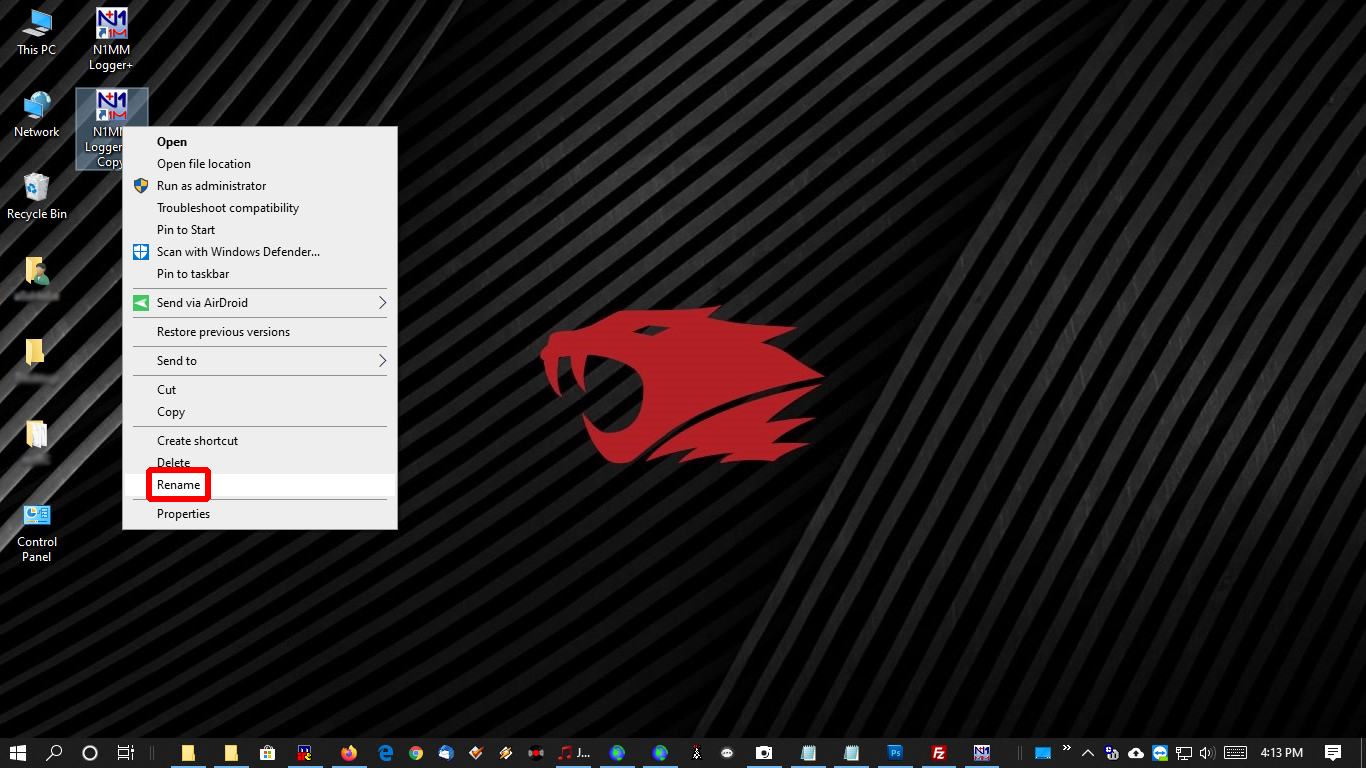Open taskbar Search magnifier
Image resolution: width=1366 pixels, height=768 pixels.
tap(54, 753)
